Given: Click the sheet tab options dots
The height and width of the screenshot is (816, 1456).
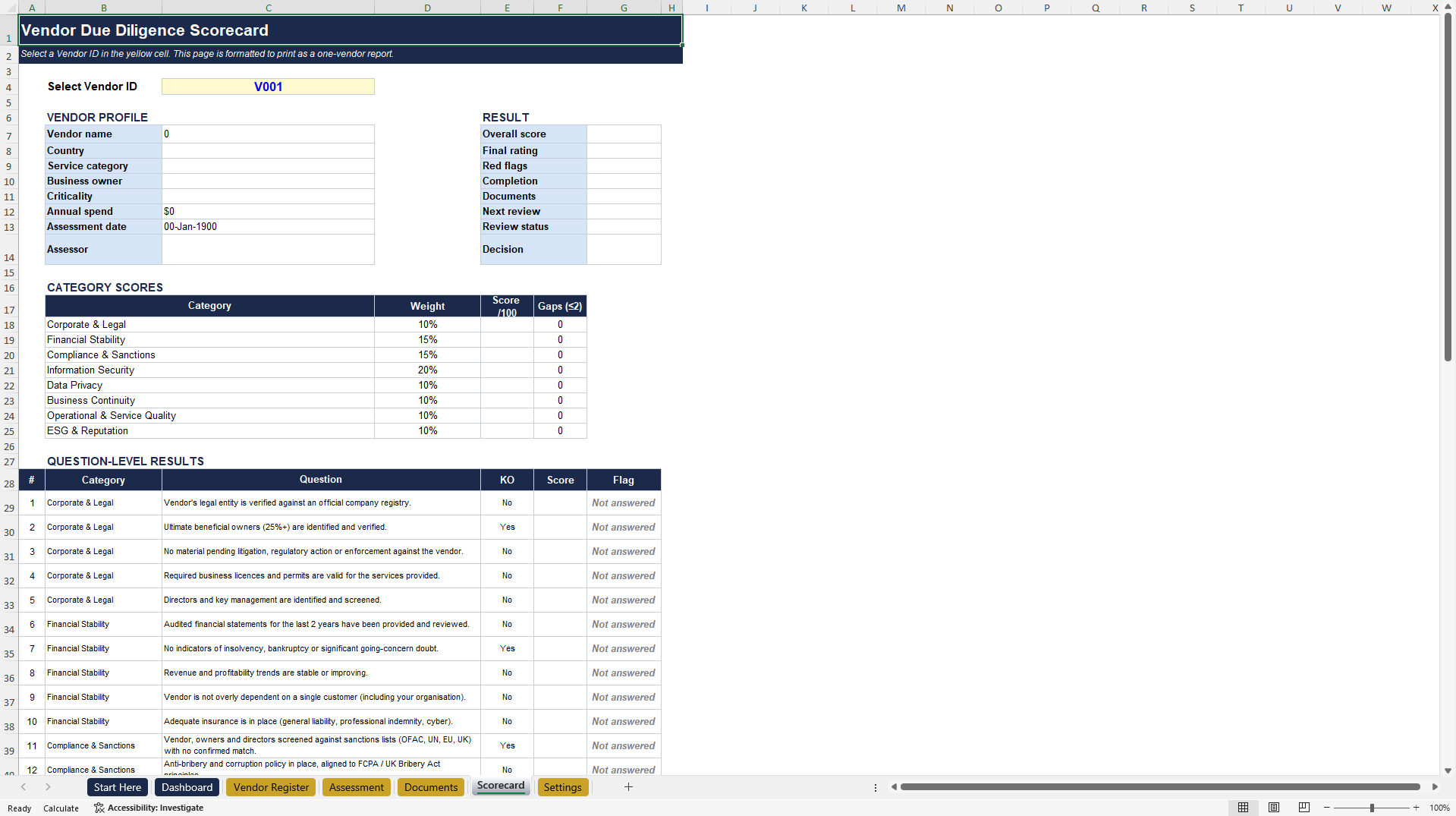Looking at the screenshot, I should [876, 787].
